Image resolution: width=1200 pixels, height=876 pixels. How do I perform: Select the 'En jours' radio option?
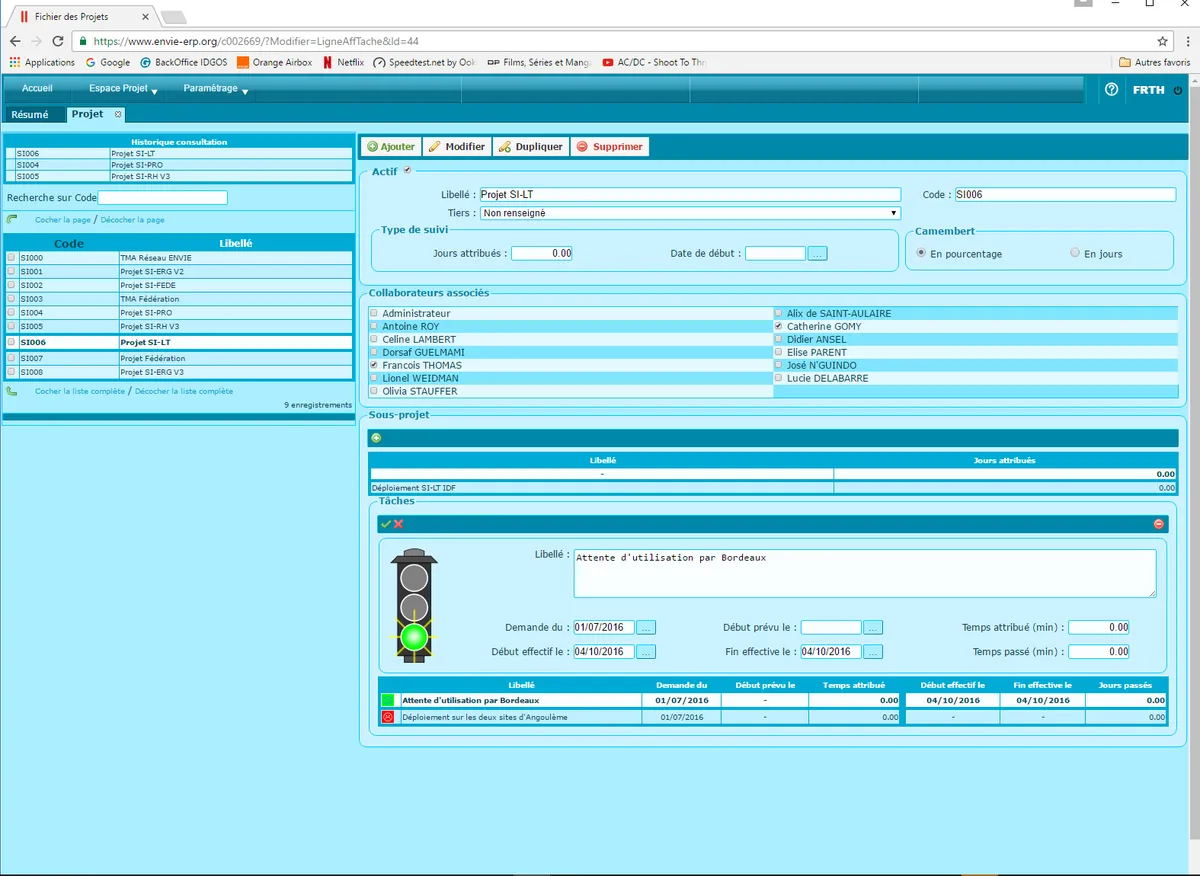click(x=1075, y=254)
